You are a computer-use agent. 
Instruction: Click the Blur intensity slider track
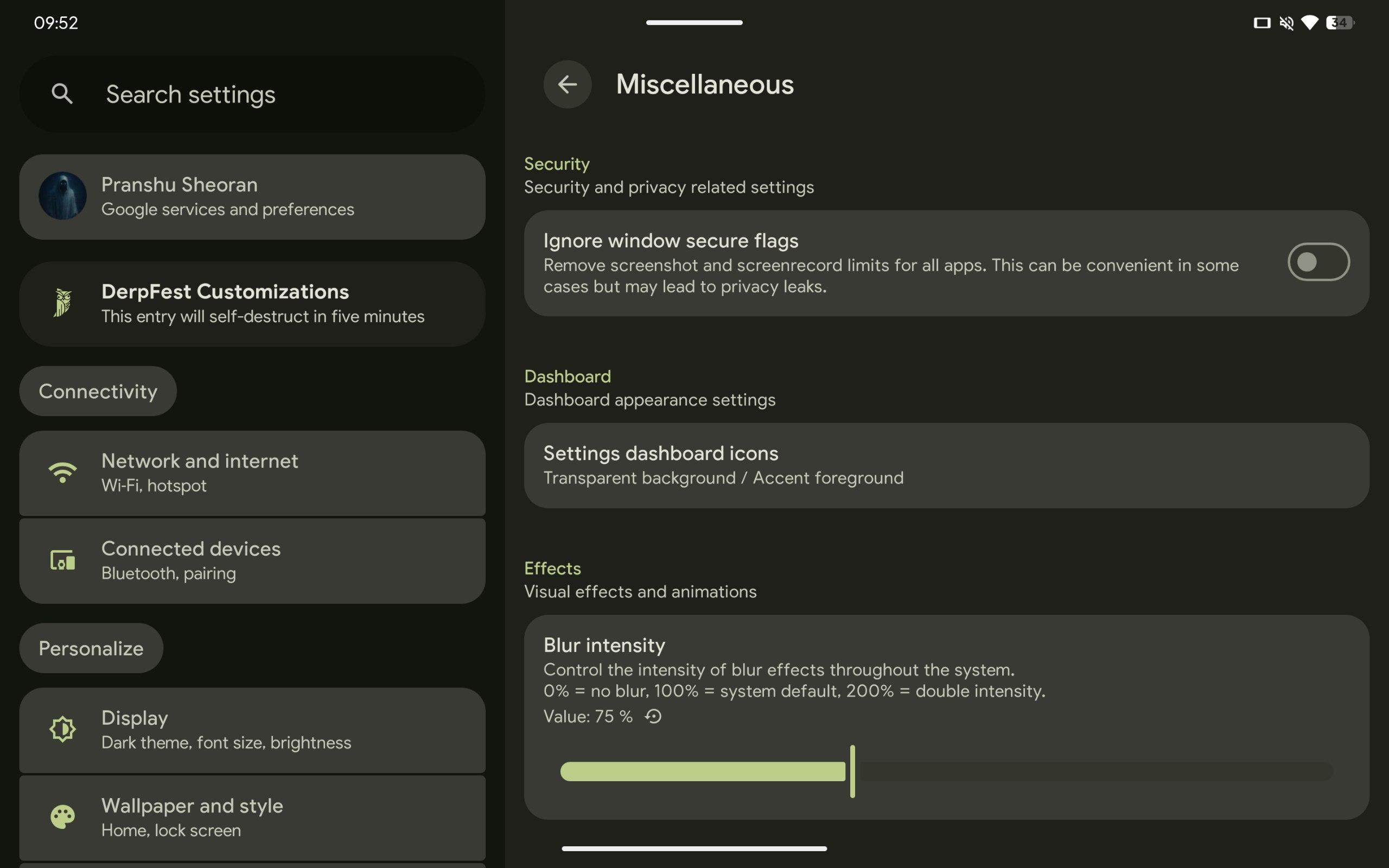pos(1091,771)
